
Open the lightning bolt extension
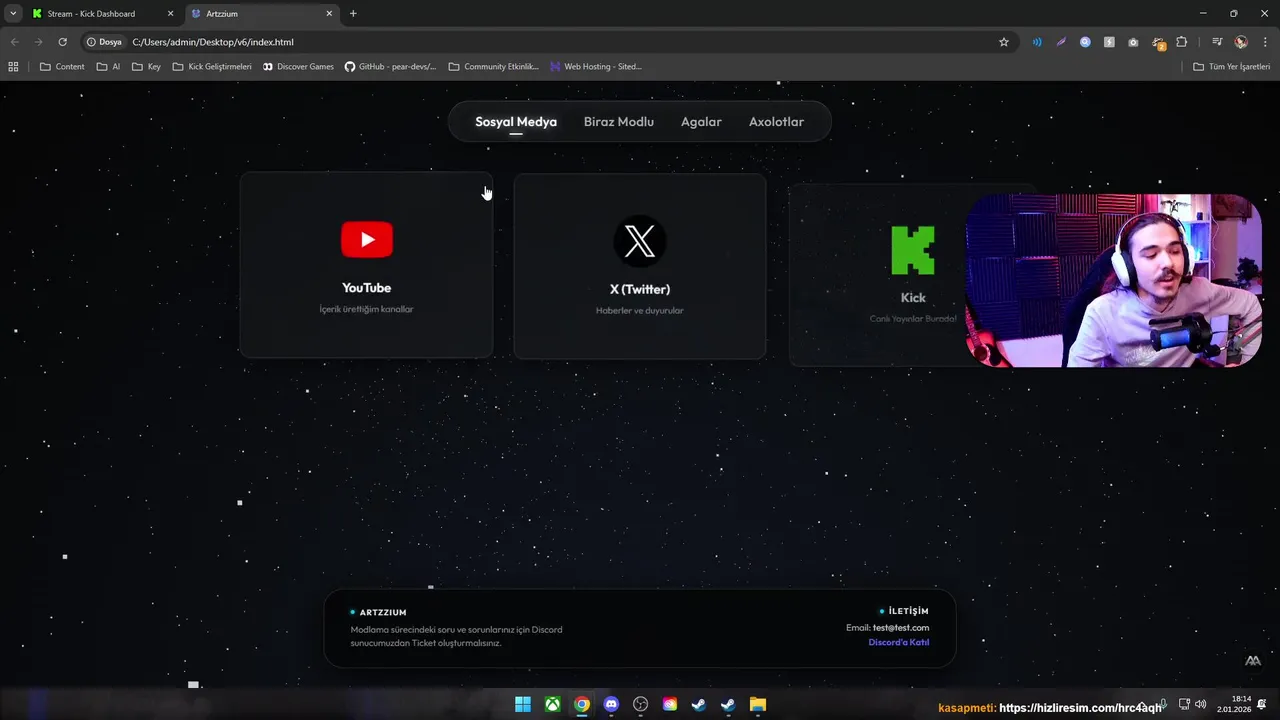[x=1109, y=42]
